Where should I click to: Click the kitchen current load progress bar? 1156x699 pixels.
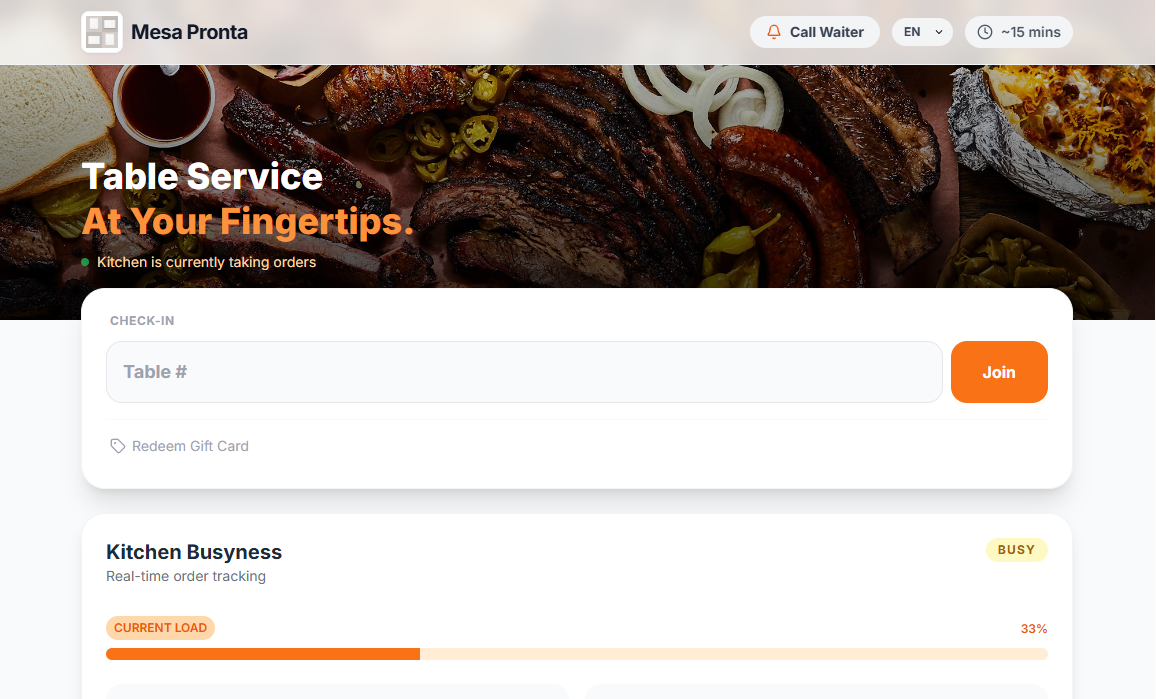(x=576, y=654)
